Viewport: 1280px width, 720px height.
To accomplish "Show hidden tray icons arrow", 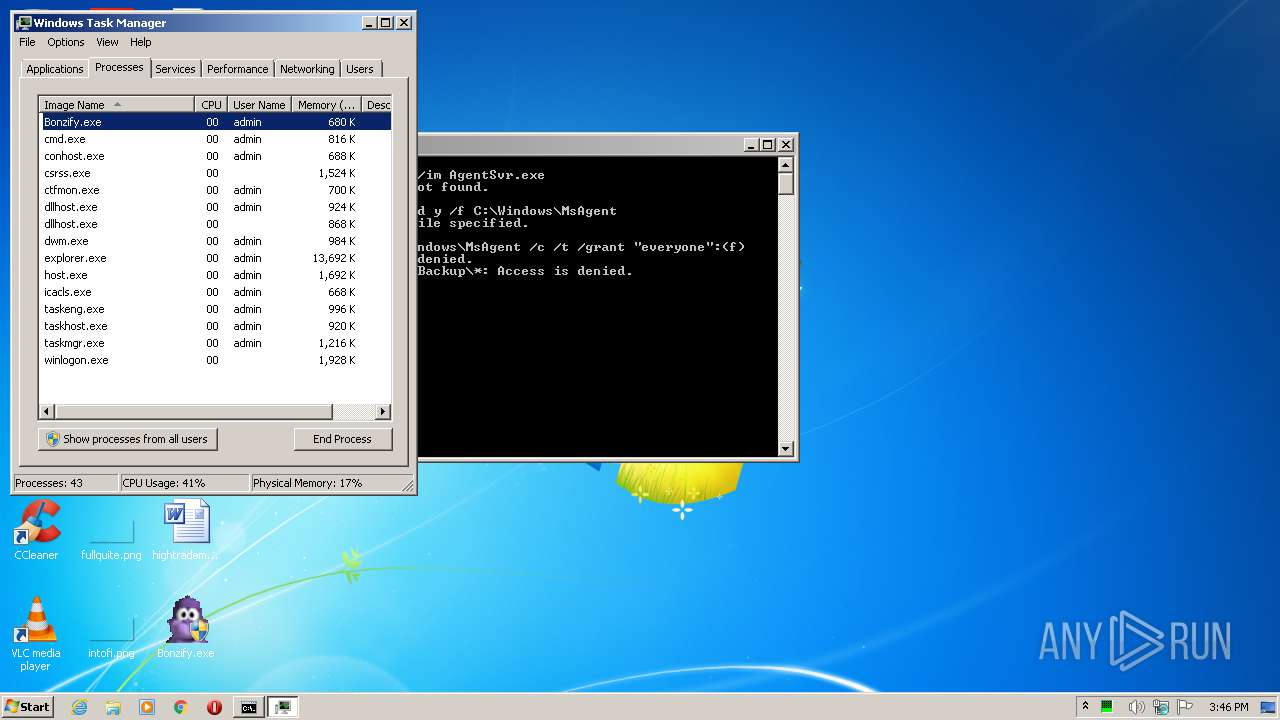I will (x=1086, y=707).
